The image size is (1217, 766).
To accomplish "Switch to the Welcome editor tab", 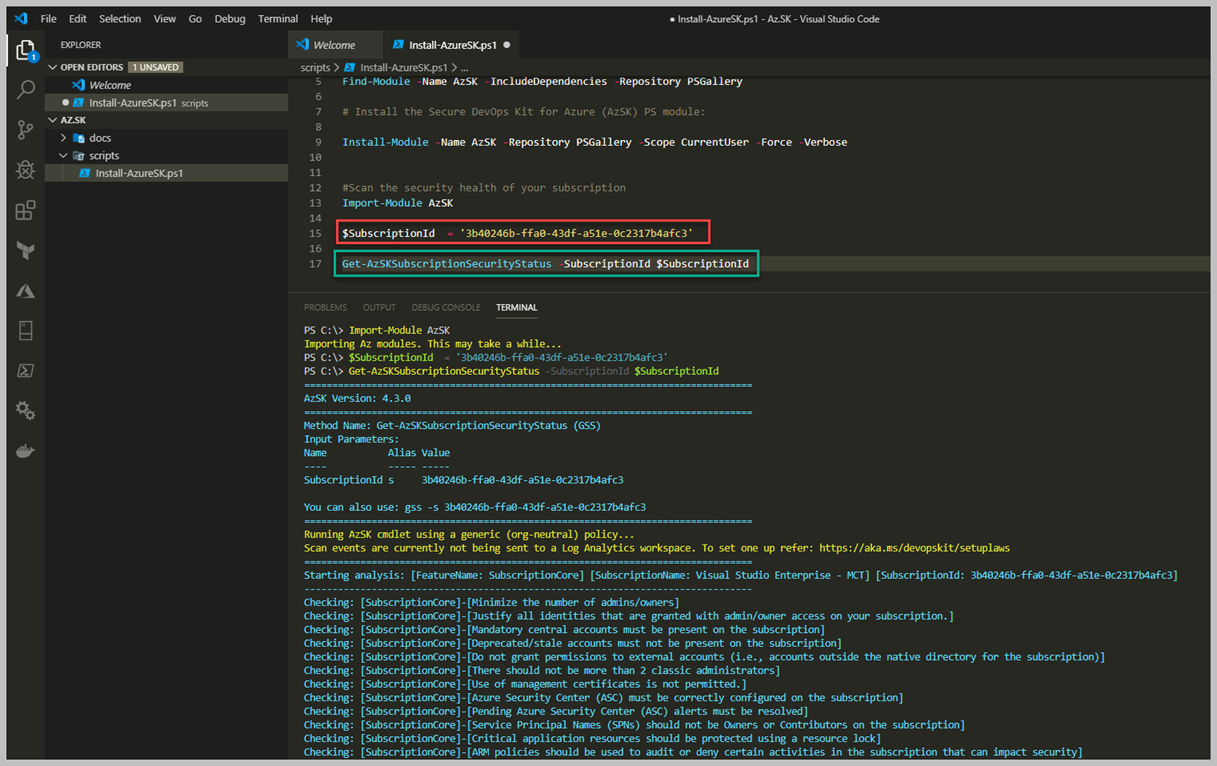I will pyautogui.click(x=335, y=45).
